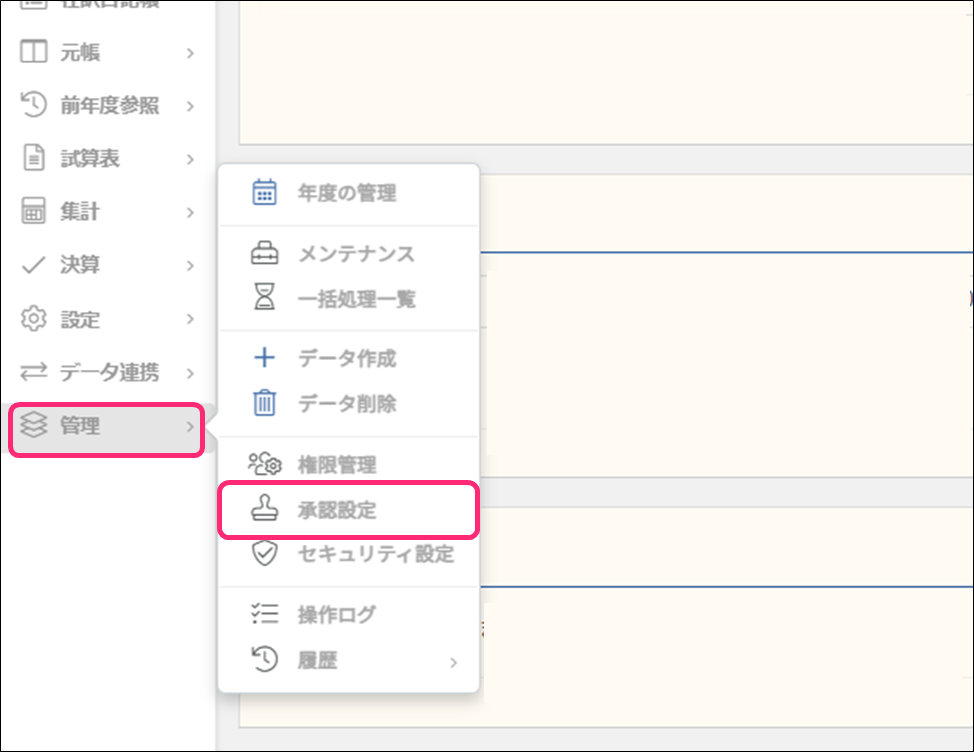Click the people-gear icon for 権限管理
This screenshot has height=752, width=974.
point(264,464)
